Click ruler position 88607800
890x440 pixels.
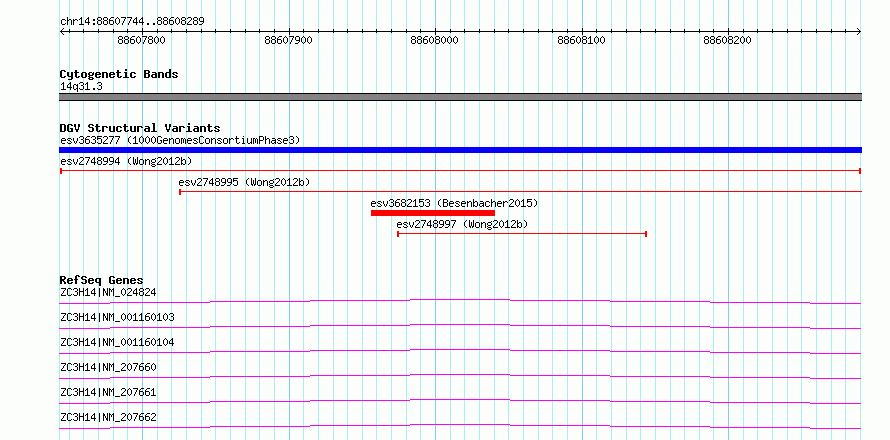141,40
